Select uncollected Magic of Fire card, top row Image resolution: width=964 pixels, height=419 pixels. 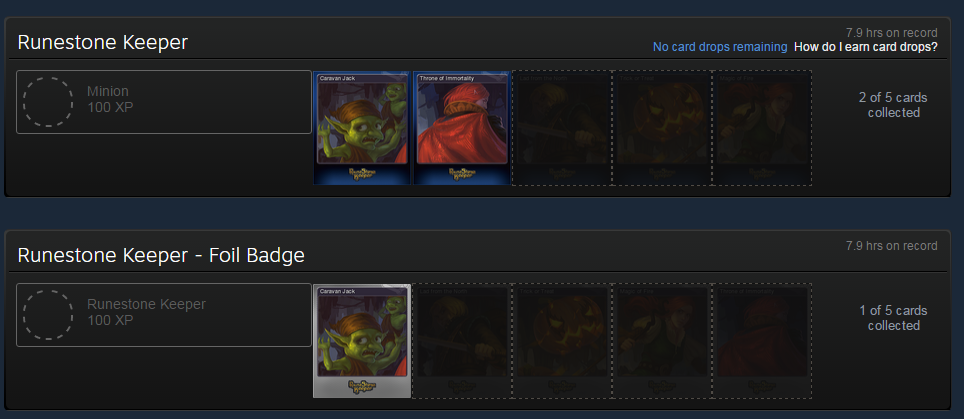tap(762, 128)
